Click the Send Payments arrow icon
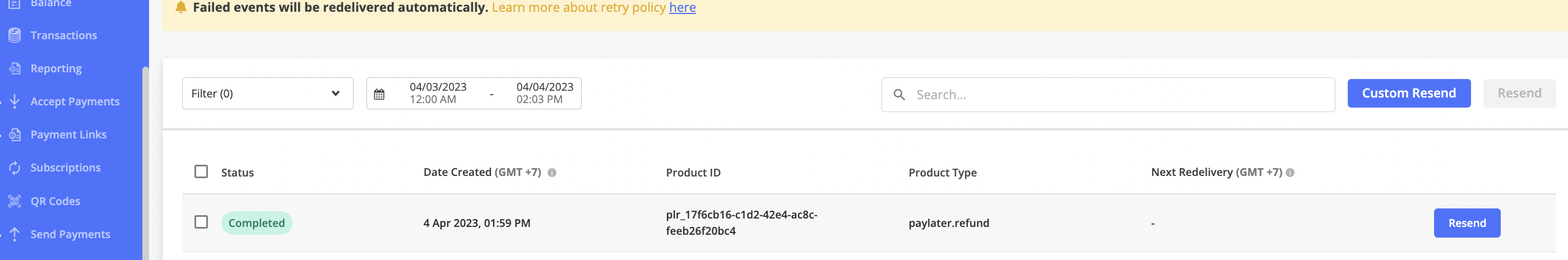The image size is (1568, 260). 15,234
